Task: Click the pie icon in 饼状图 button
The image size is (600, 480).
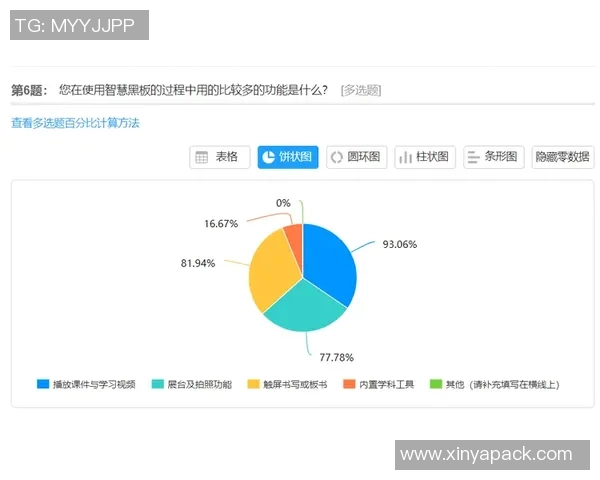Action: coord(269,157)
